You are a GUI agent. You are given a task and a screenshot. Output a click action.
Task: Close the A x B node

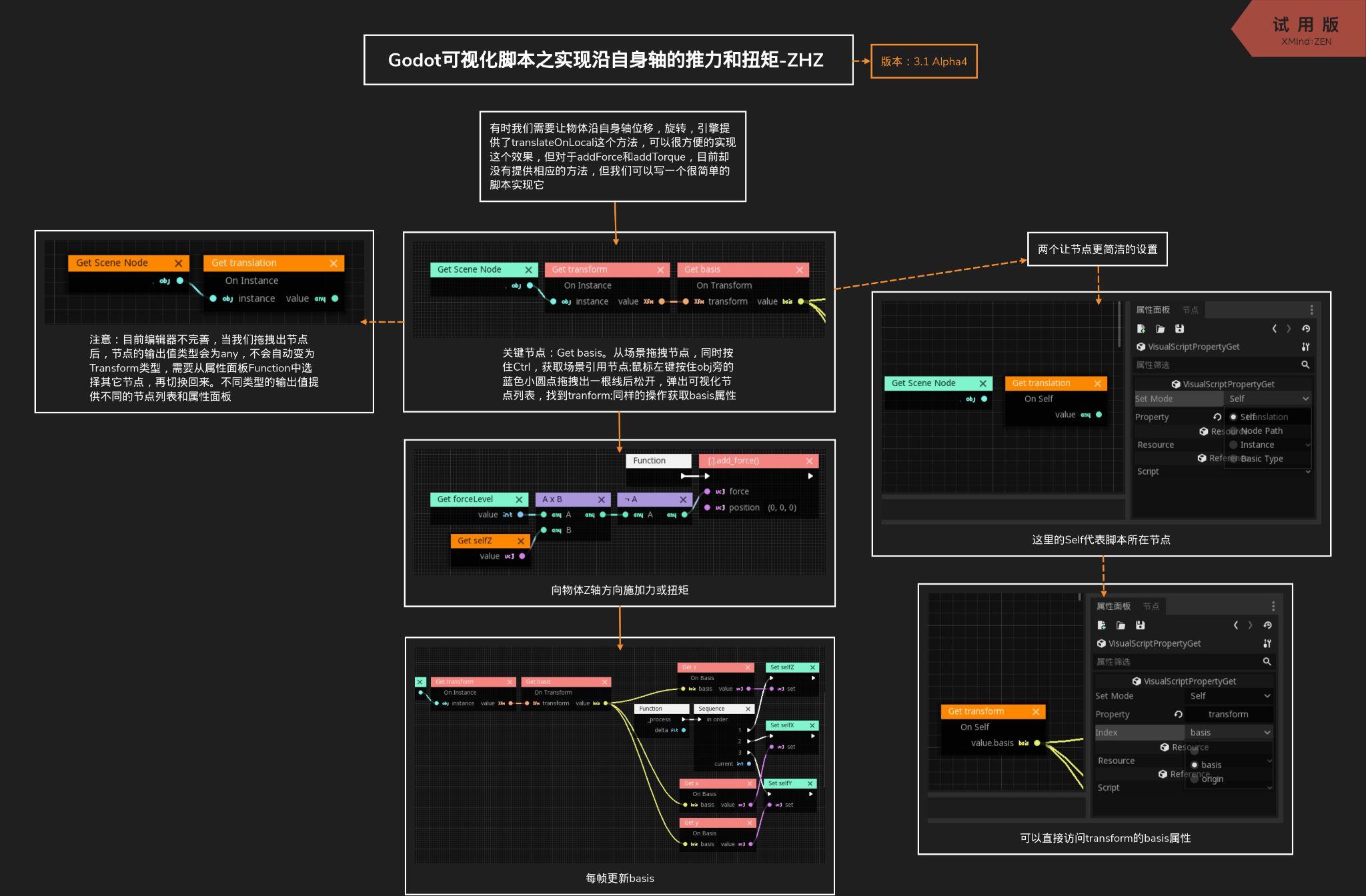(x=601, y=499)
